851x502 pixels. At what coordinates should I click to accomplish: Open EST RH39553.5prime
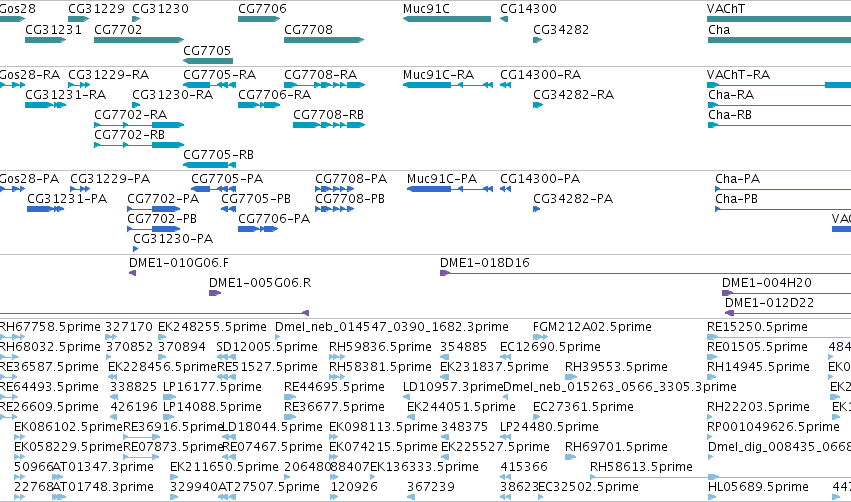(570, 377)
